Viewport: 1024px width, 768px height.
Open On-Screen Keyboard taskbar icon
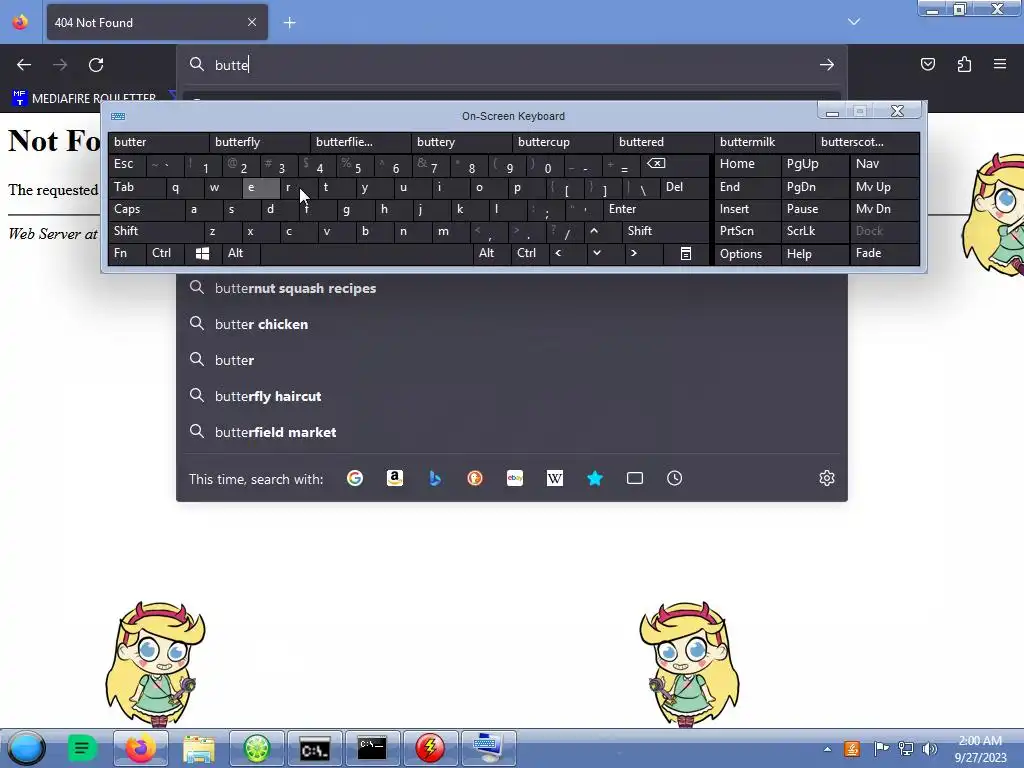click(x=488, y=748)
